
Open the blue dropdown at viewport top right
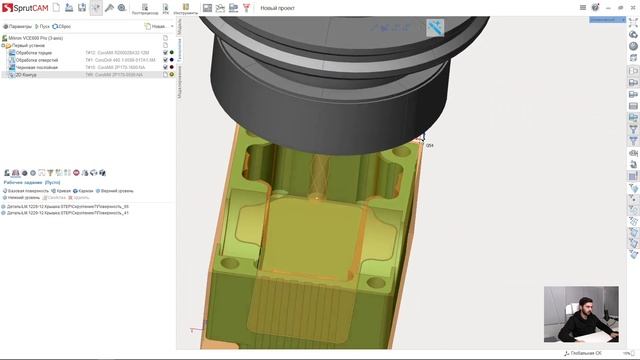click(607, 20)
